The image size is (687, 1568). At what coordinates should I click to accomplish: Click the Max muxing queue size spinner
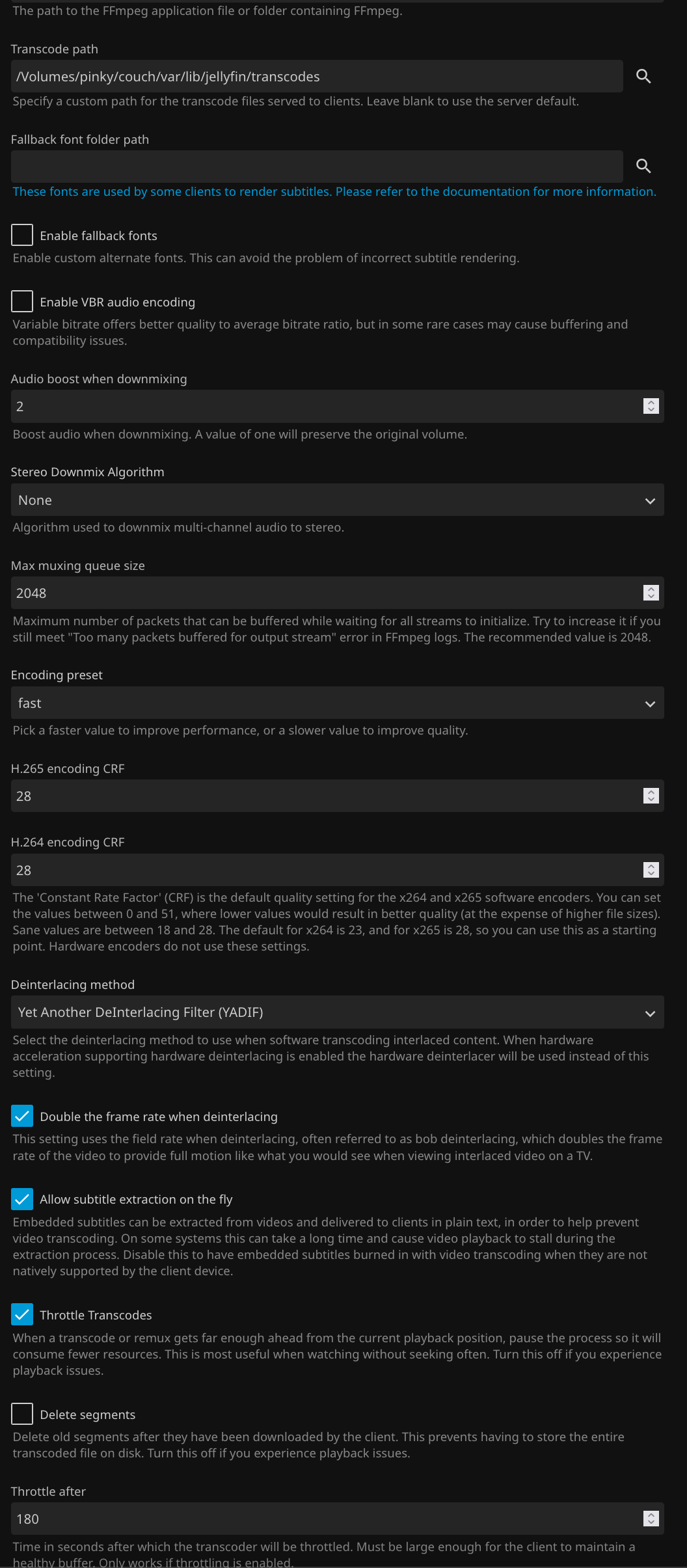click(x=651, y=593)
